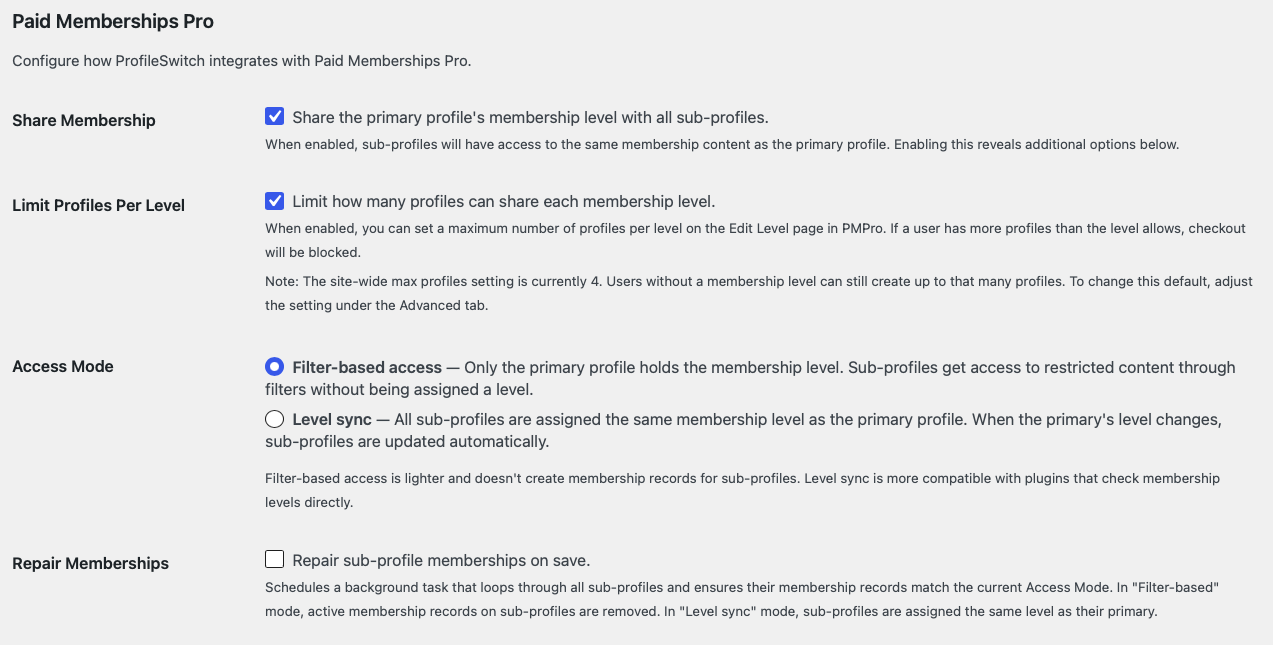Image resolution: width=1273 pixels, height=645 pixels.
Task: Disable the Limit Profiles Per Level checkbox
Action: 274,200
